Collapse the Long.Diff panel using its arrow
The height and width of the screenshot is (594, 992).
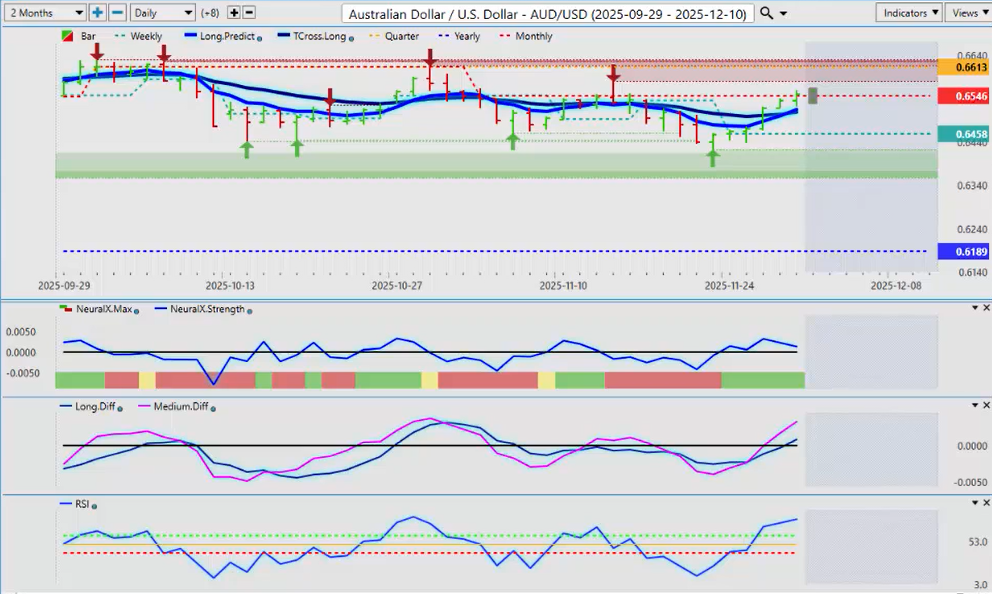click(974, 406)
